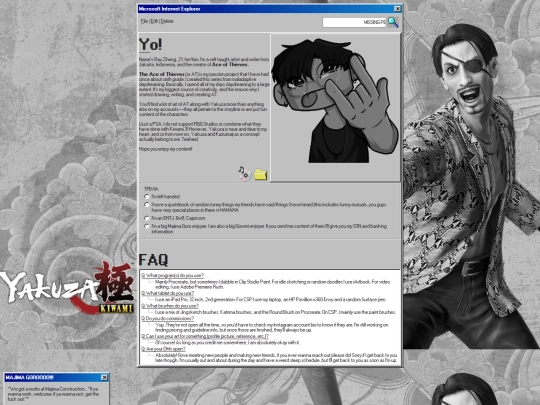Image resolution: width=540 pixels, height=405 pixels.
Task: Open "Are your DMs open?" question
Action: pyautogui.click(x=163, y=349)
